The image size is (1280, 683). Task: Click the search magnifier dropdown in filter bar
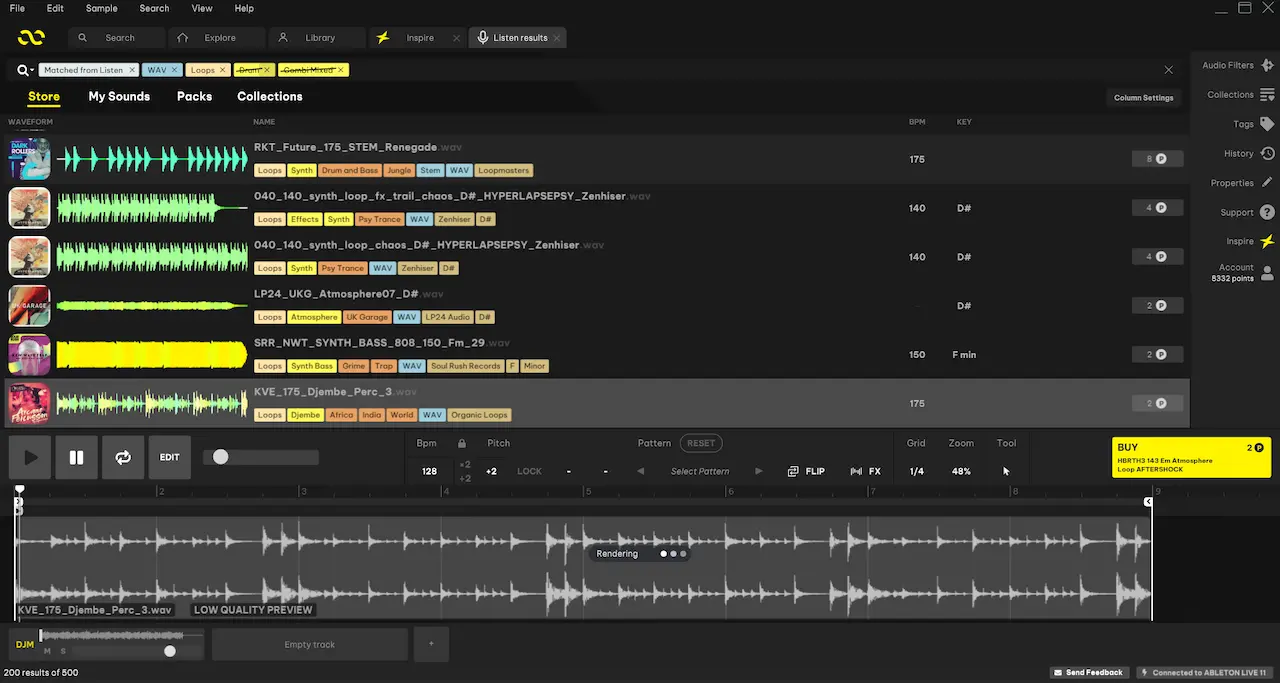[23, 70]
